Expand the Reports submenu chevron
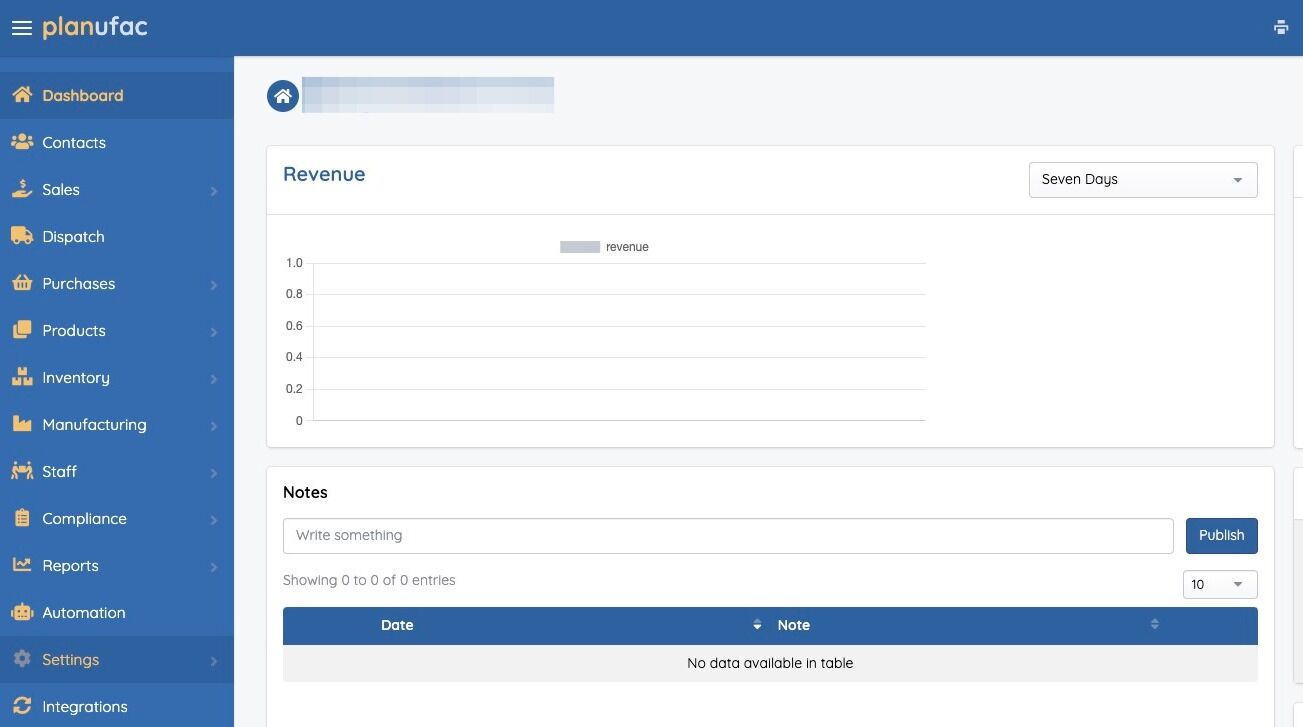 [x=214, y=566]
